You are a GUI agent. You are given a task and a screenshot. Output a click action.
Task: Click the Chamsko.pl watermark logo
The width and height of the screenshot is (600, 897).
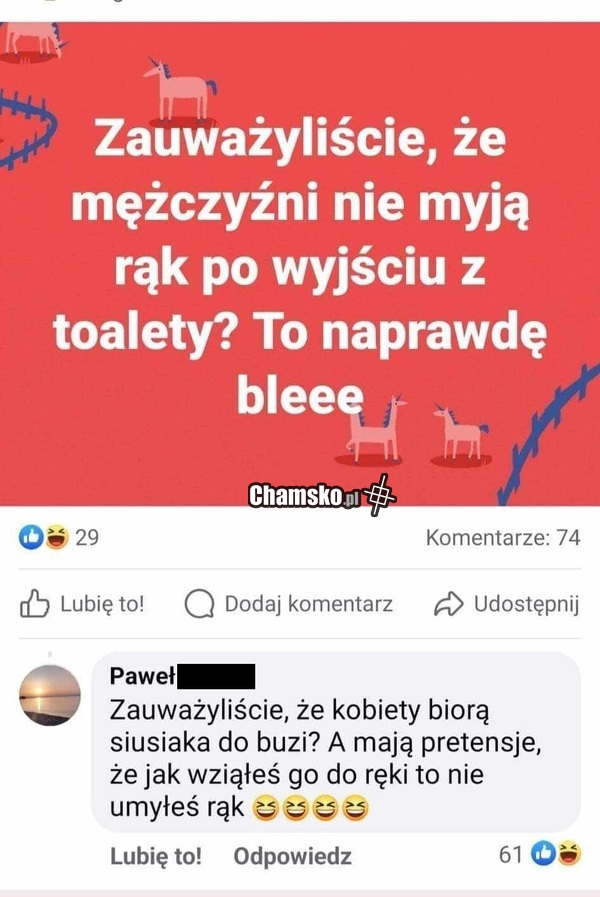(321, 495)
